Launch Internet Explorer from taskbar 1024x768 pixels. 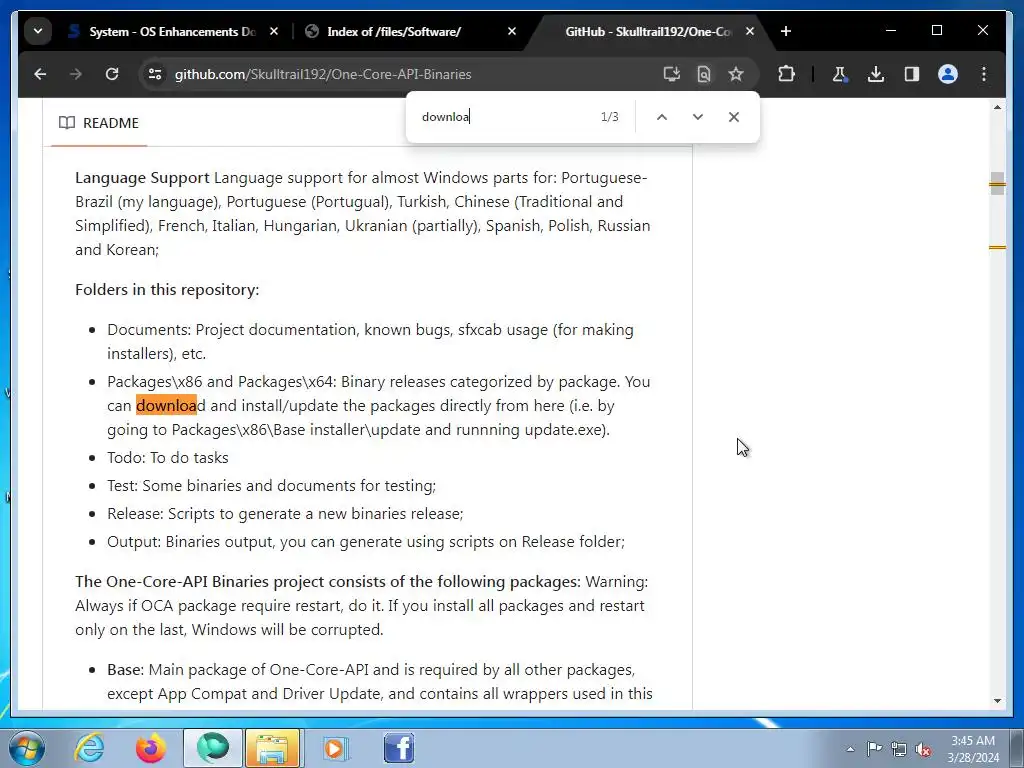[89, 747]
